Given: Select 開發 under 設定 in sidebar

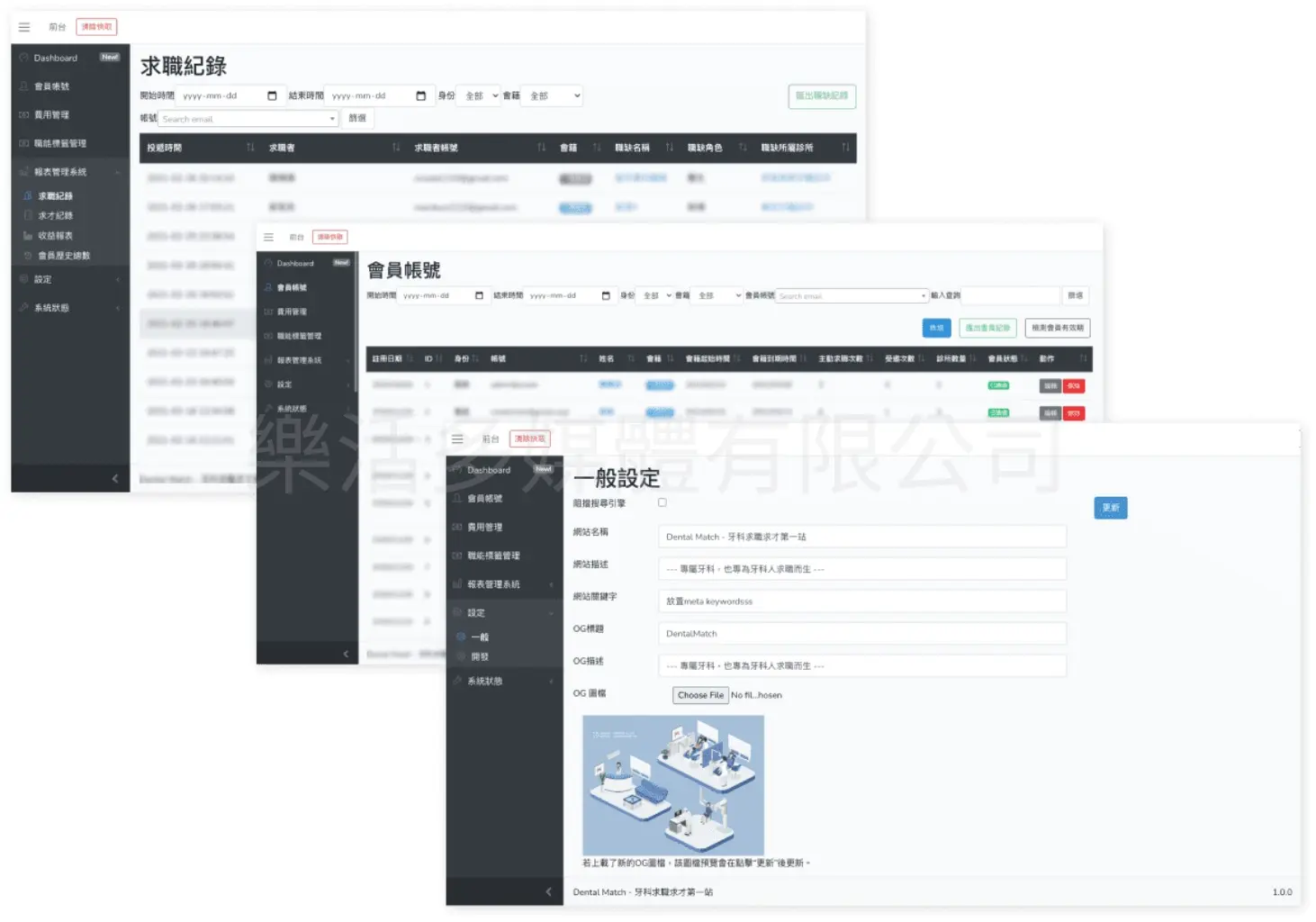Looking at the screenshot, I should (480, 656).
